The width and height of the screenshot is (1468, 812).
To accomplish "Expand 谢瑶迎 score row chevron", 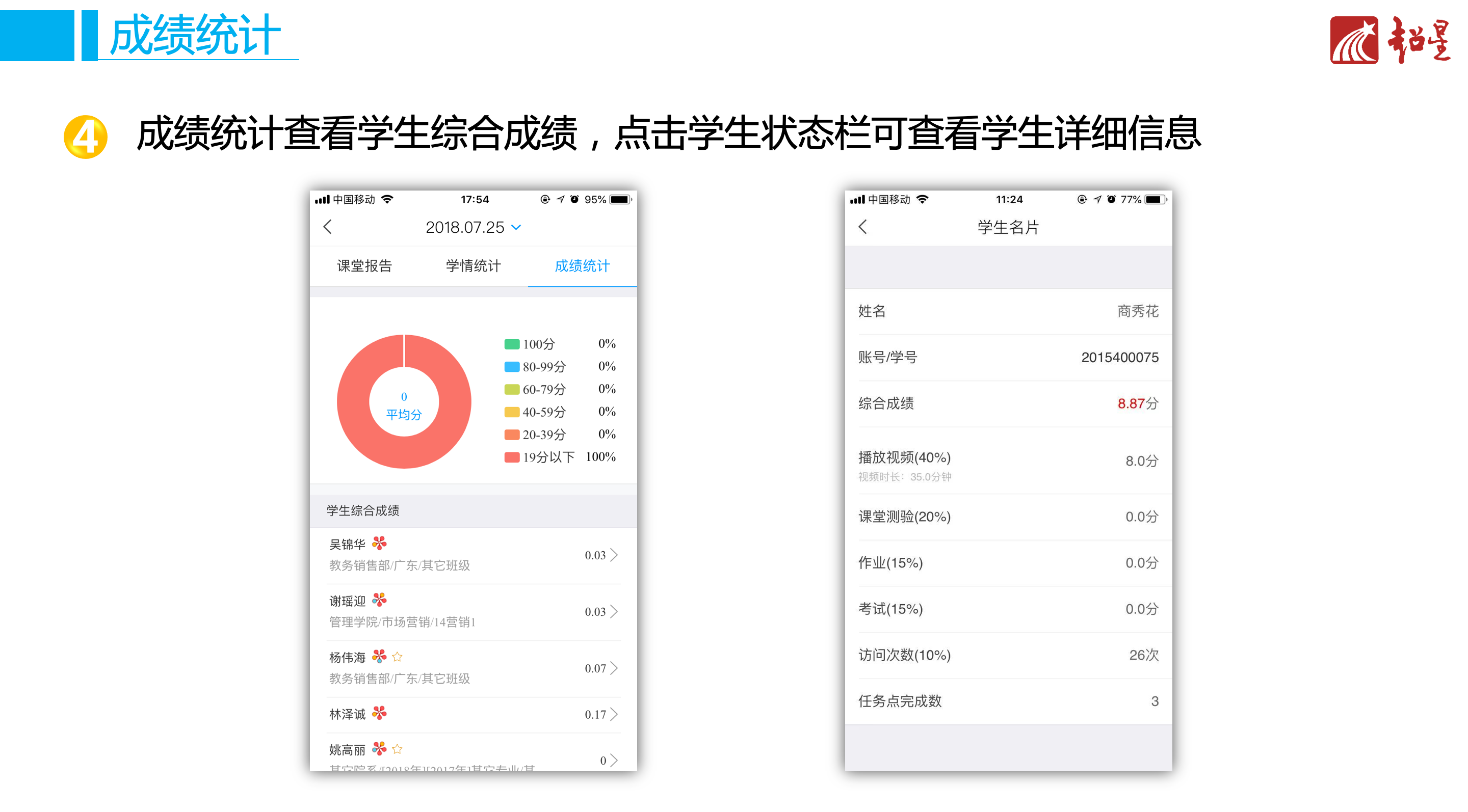I will (614, 611).
